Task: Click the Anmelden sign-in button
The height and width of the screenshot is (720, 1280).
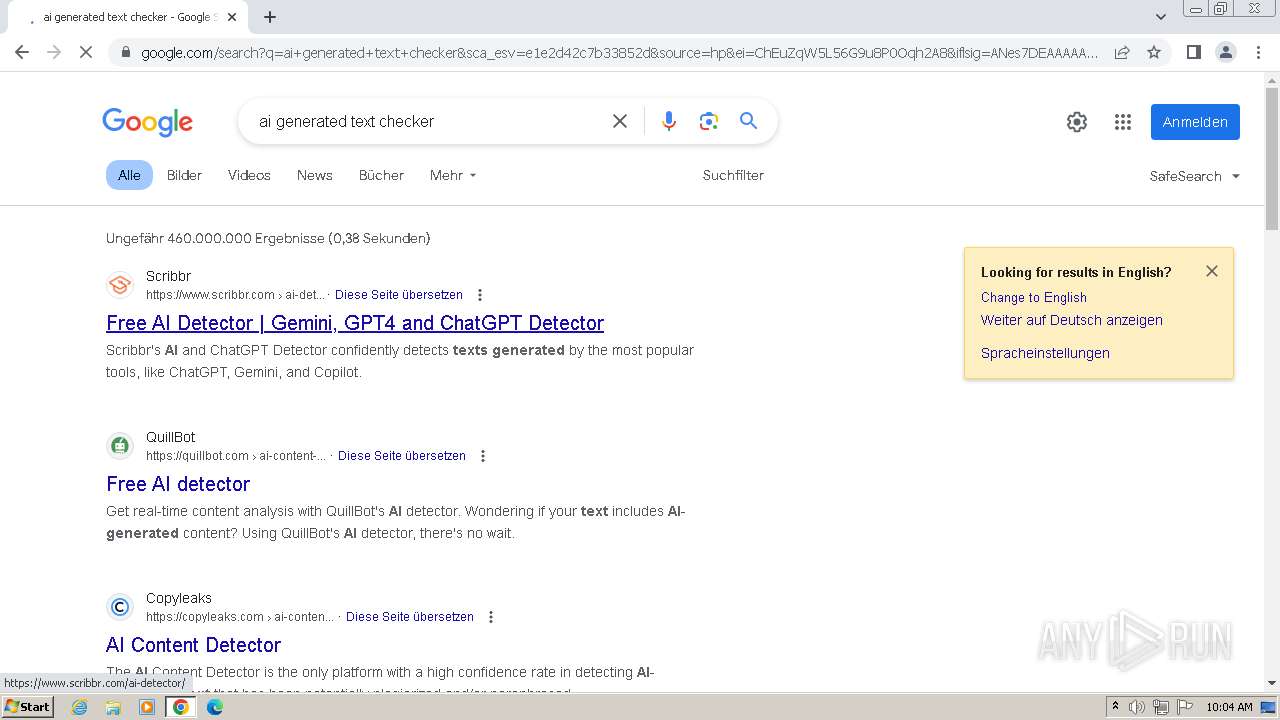Action: pyautogui.click(x=1195, y=122)
